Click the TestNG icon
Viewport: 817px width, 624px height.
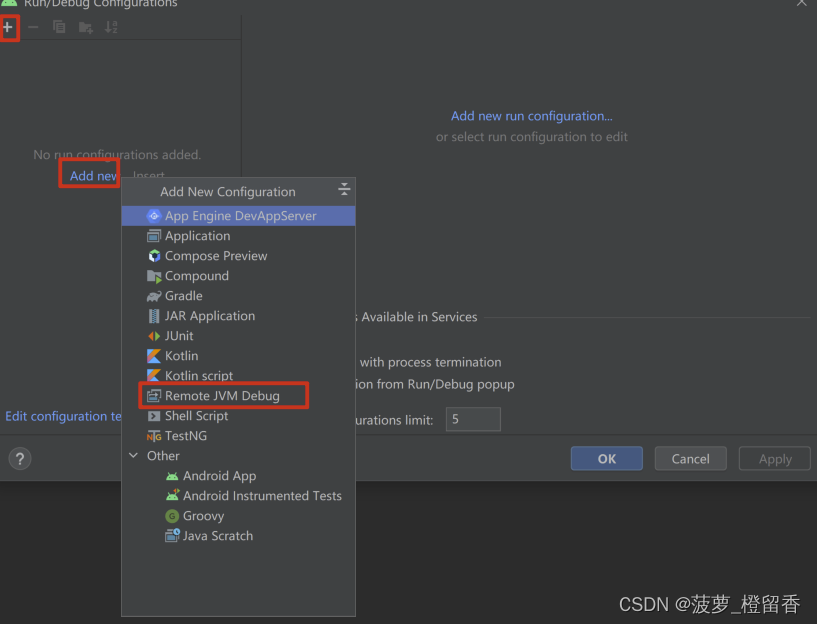tap(154, 436)
